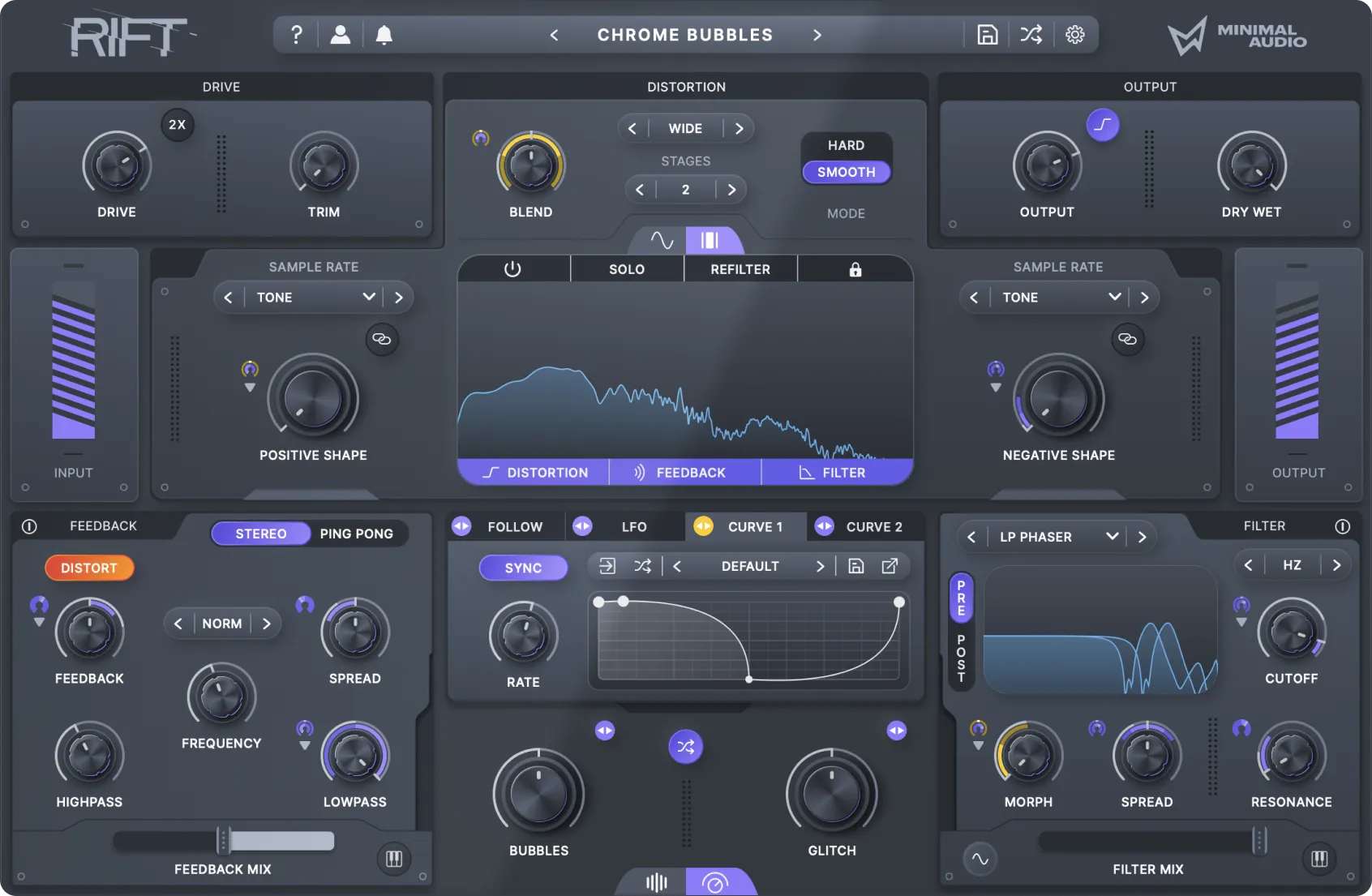Switch to the LFO modulation tab
This screenshot has height=896, width=1372.
pos(633,527)
